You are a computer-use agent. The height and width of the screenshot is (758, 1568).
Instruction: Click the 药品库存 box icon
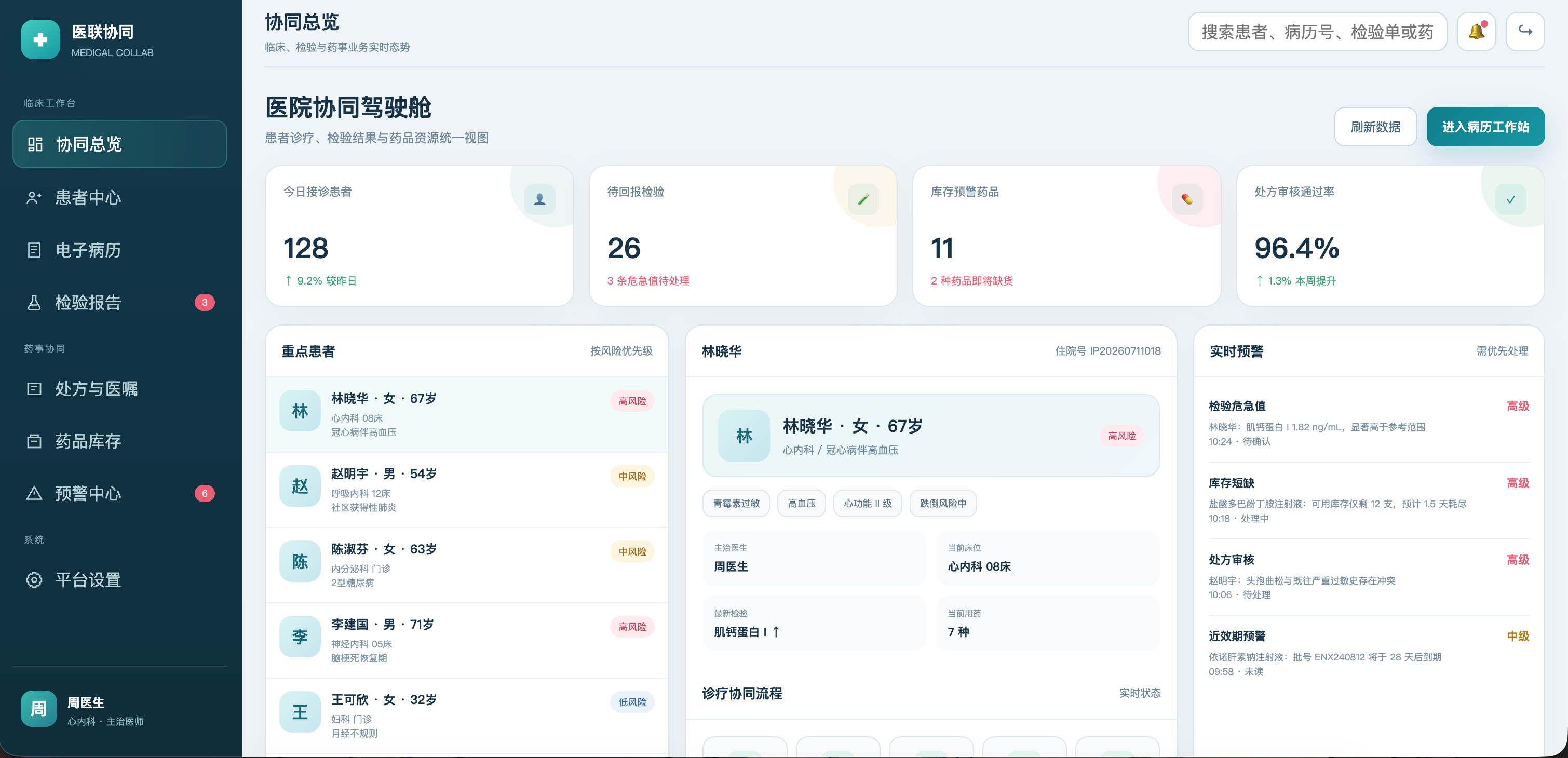[34, 441]
